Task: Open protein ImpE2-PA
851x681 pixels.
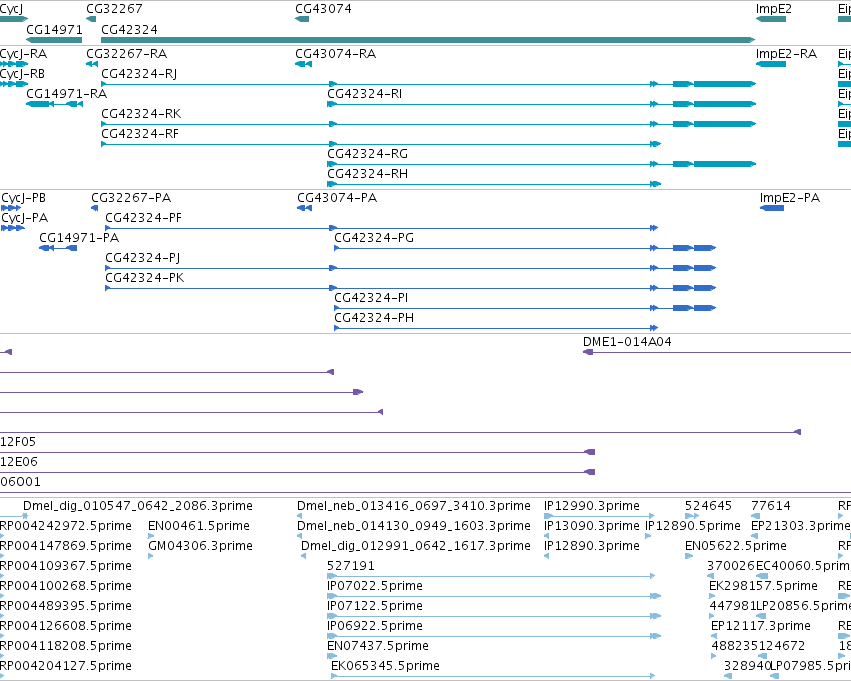Action: tap(790, 198)
